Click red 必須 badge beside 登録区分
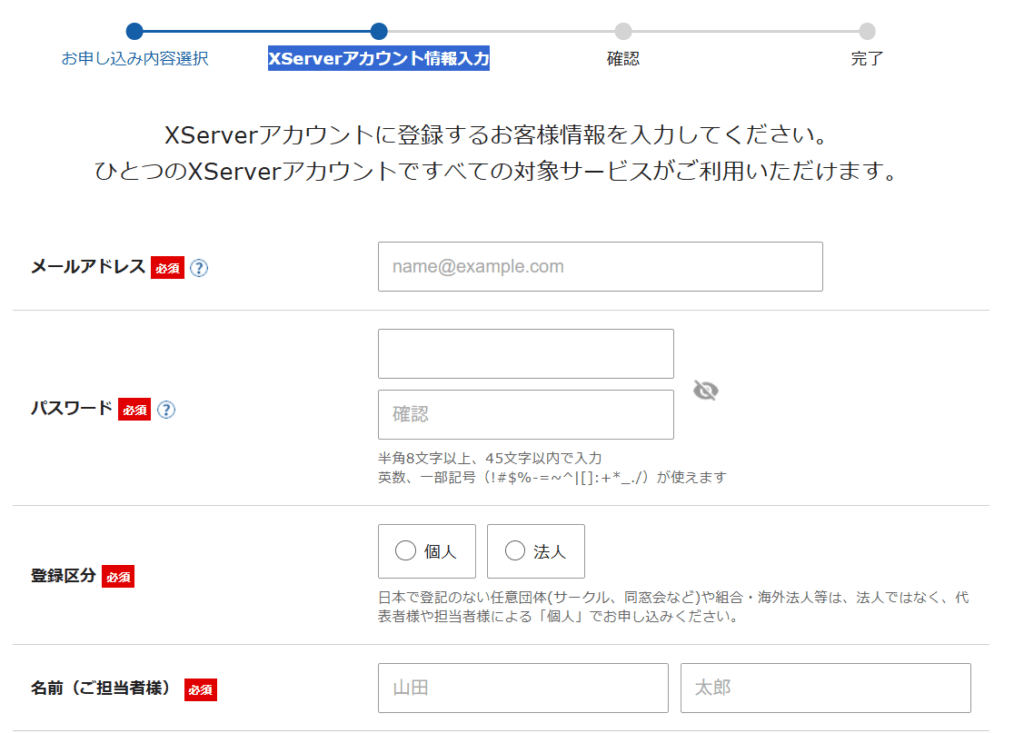This screenshot has height=733, width=1024. [x=118, y=577]
